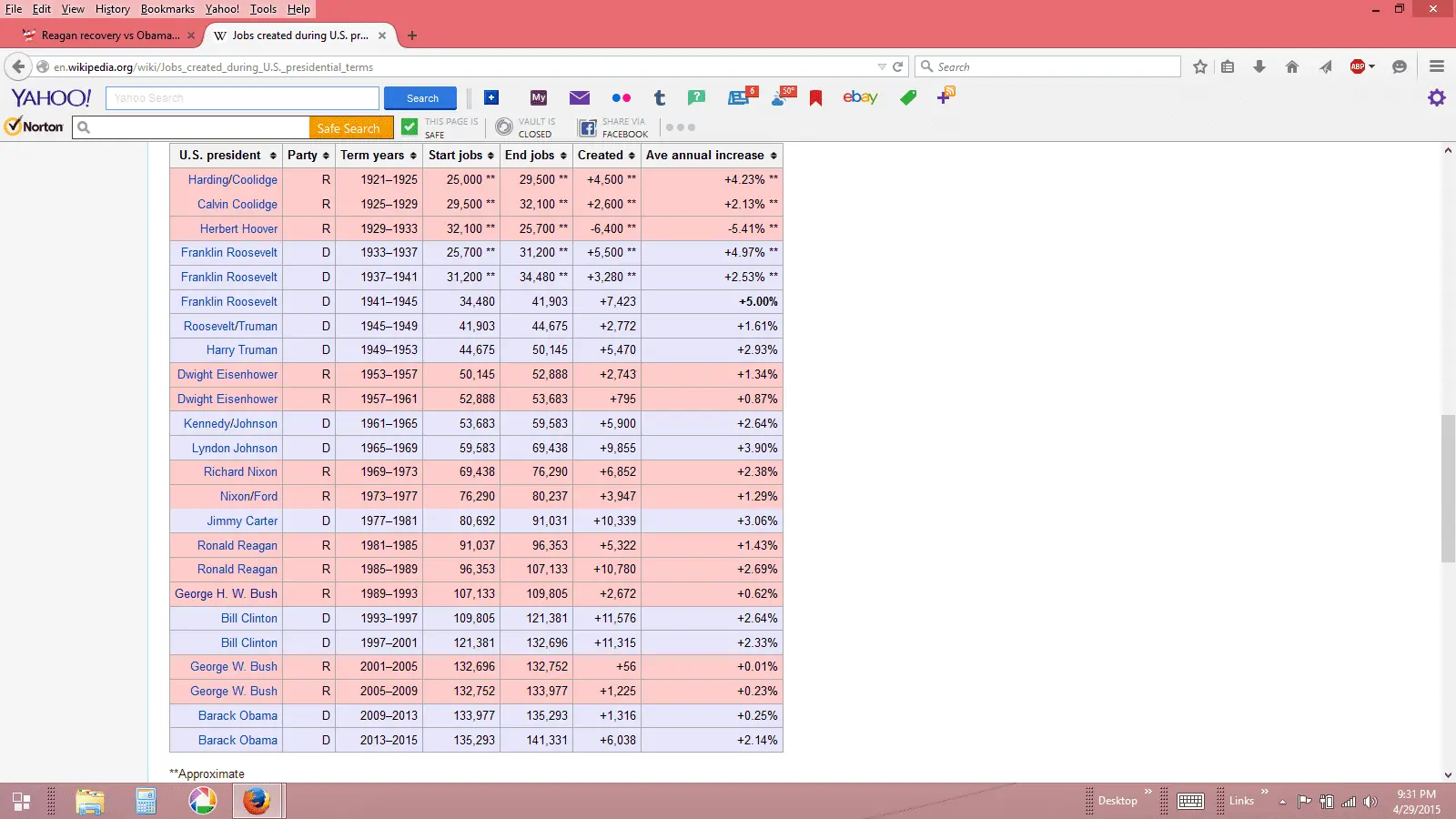Click the eBay icon in Yahoo toolbar

click(x=860, y=97)
